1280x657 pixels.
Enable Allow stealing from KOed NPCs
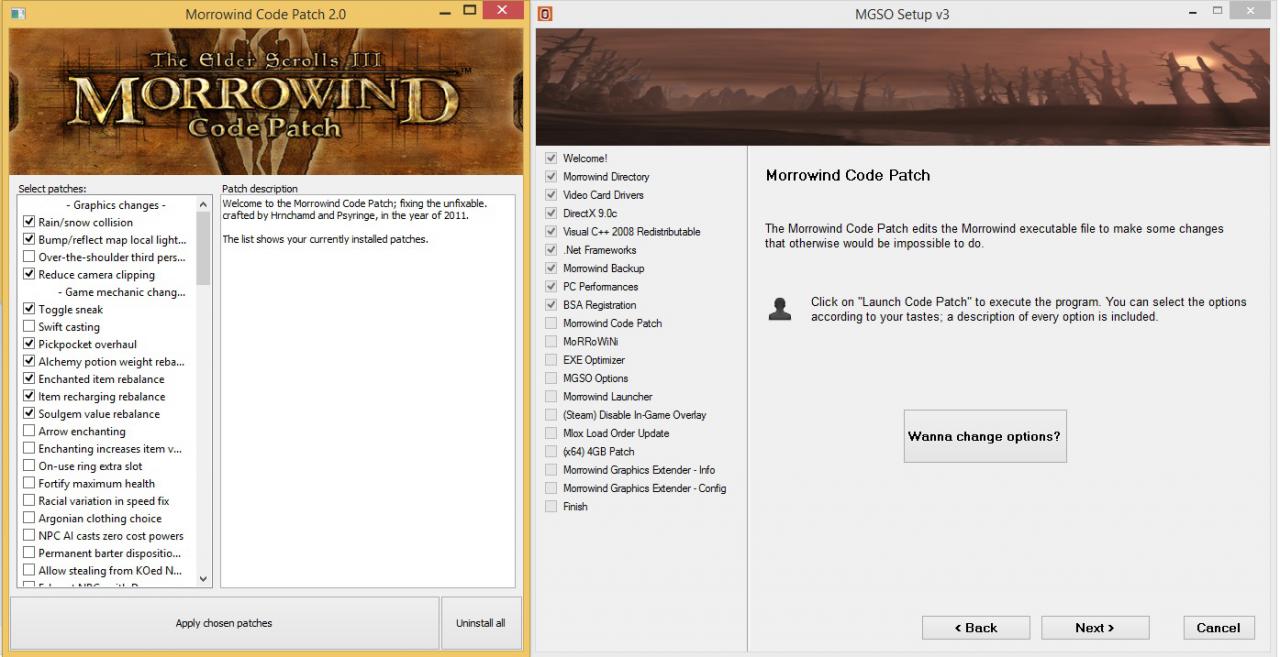(x=29, y=570)
